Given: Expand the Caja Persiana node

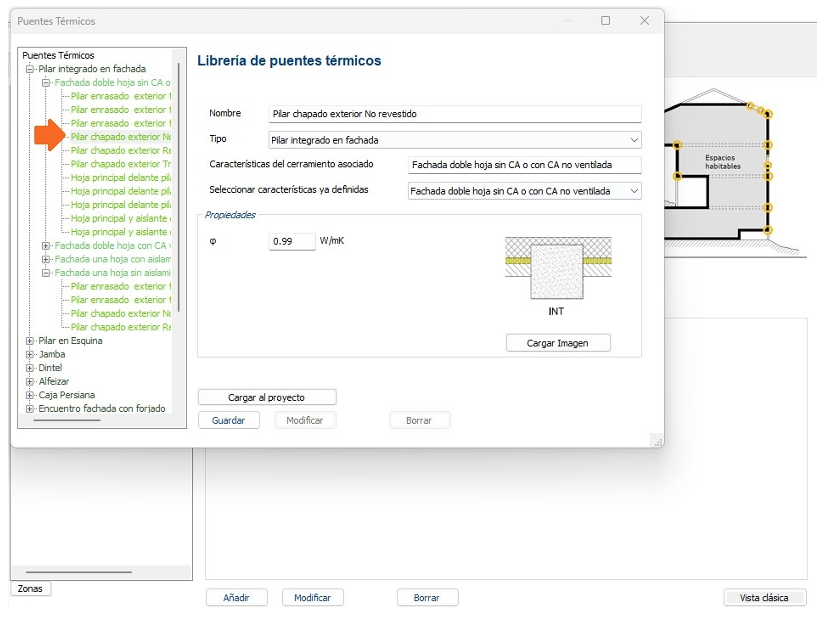Looking at the screenshot, I should pos(30,395).
